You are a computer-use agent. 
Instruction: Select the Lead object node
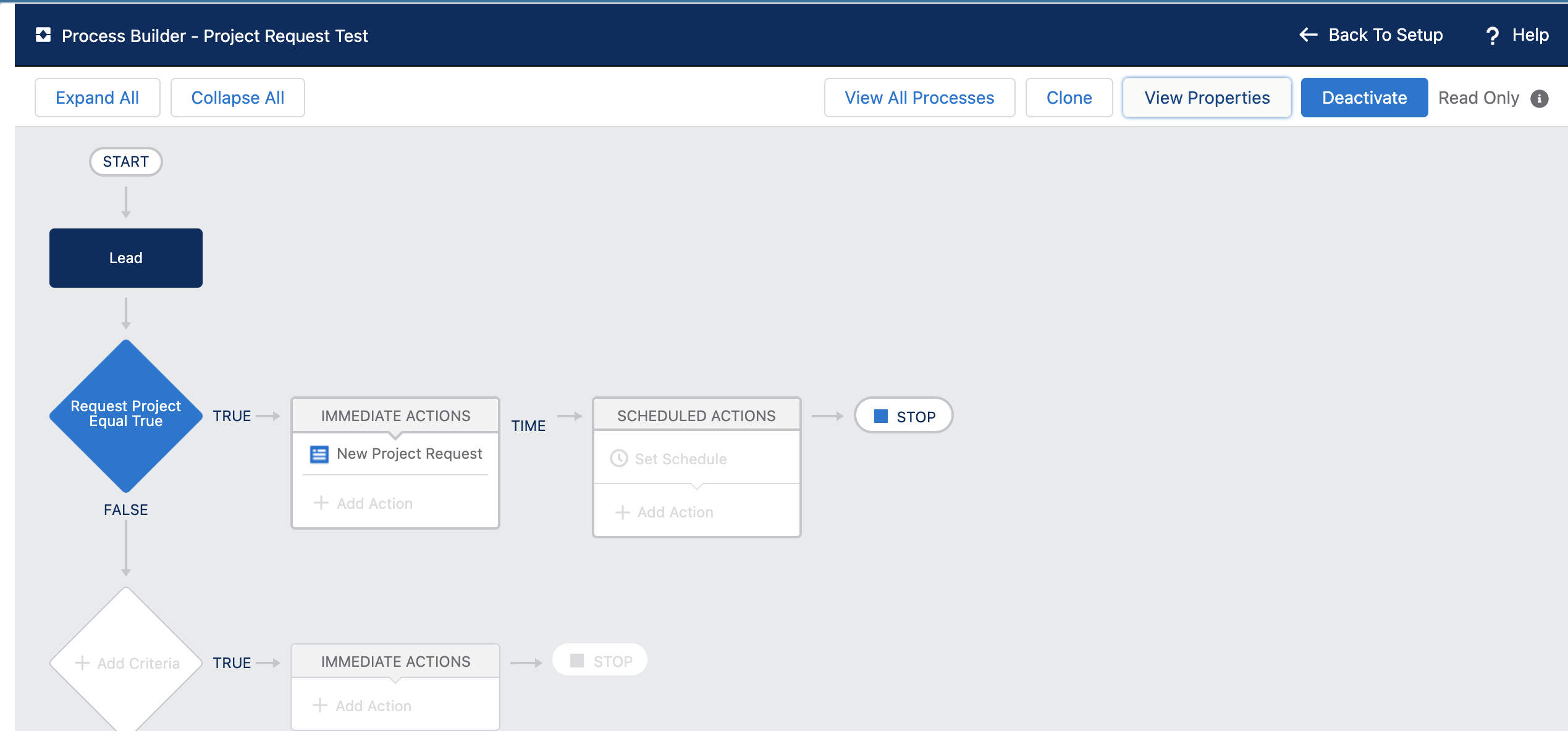coord(126,258)
